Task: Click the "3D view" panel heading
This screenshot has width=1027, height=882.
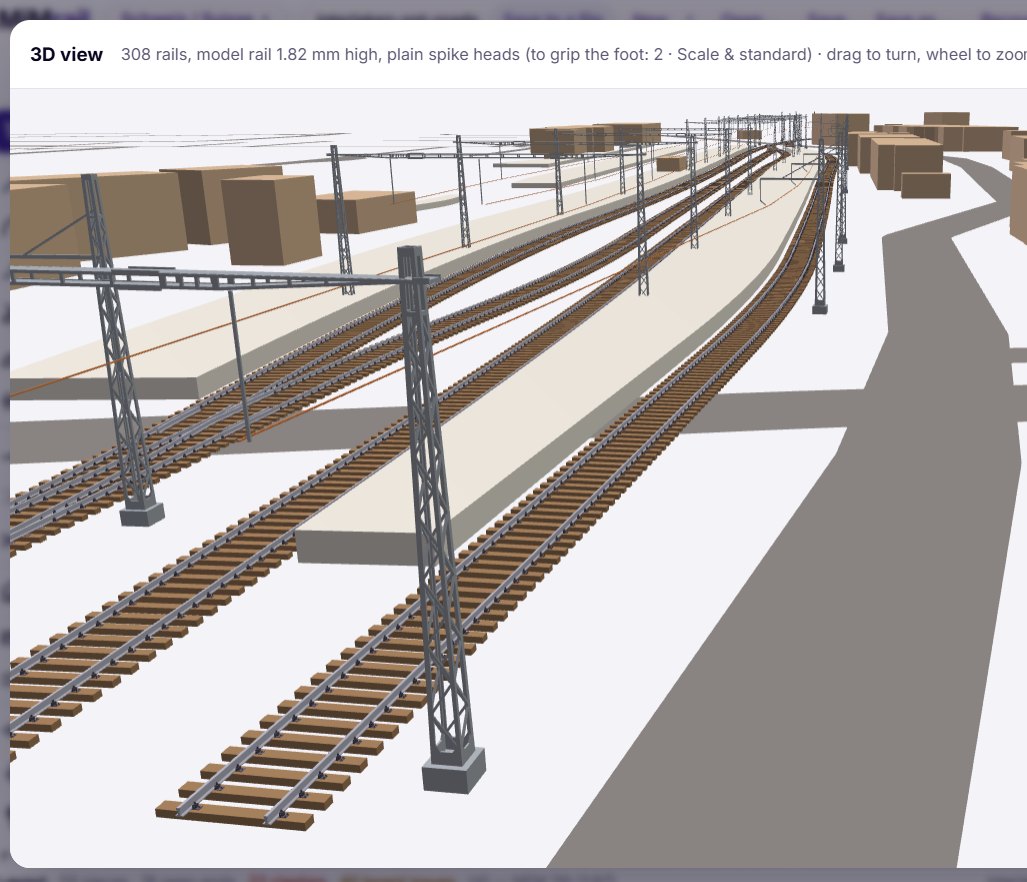Action: coord(66,54)
